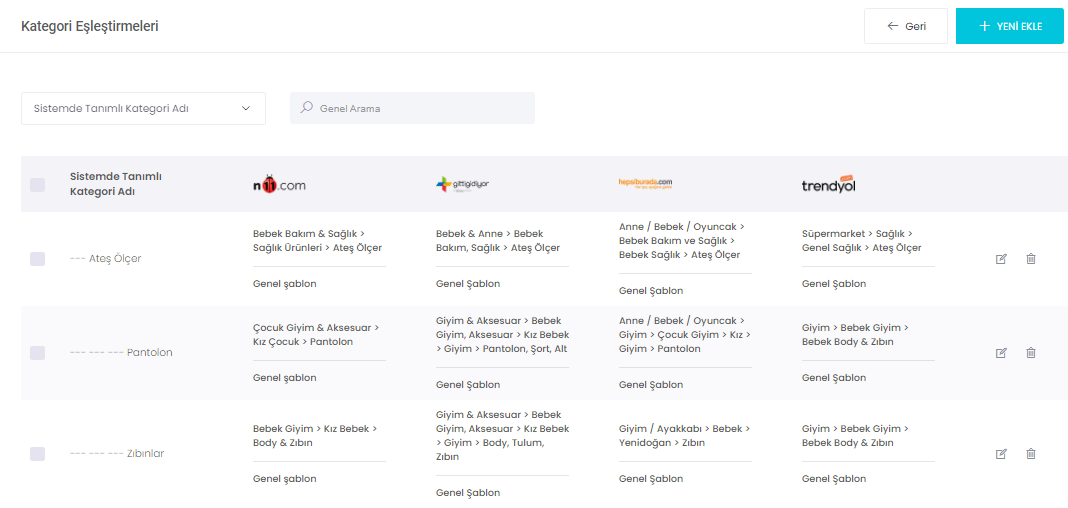The height and width of the screenshot is (508, 1068).
Task: Edit the Pantolon category mapping
Action: [x=1001, y=353]
